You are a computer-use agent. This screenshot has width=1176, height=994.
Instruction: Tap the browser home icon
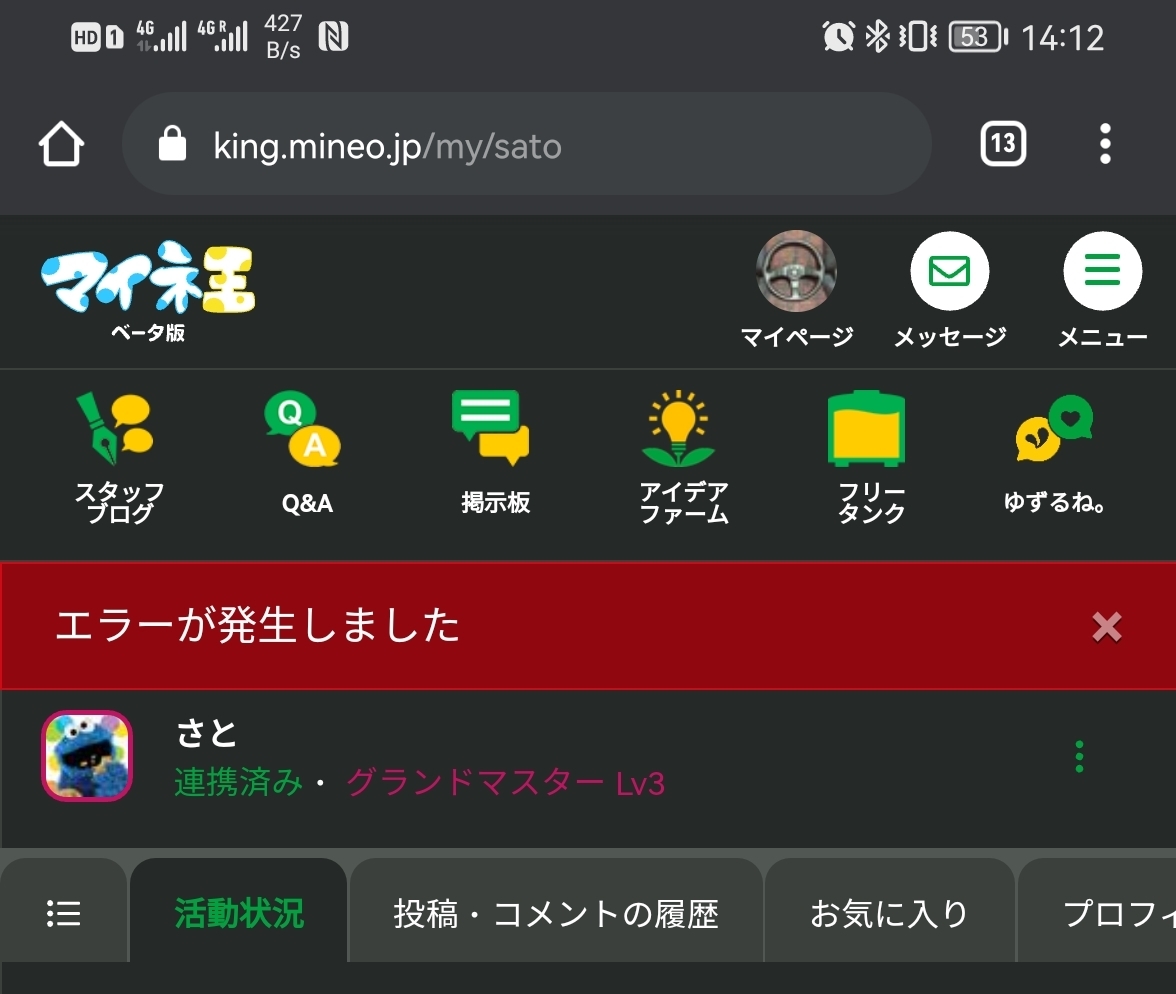coord(62,143)
